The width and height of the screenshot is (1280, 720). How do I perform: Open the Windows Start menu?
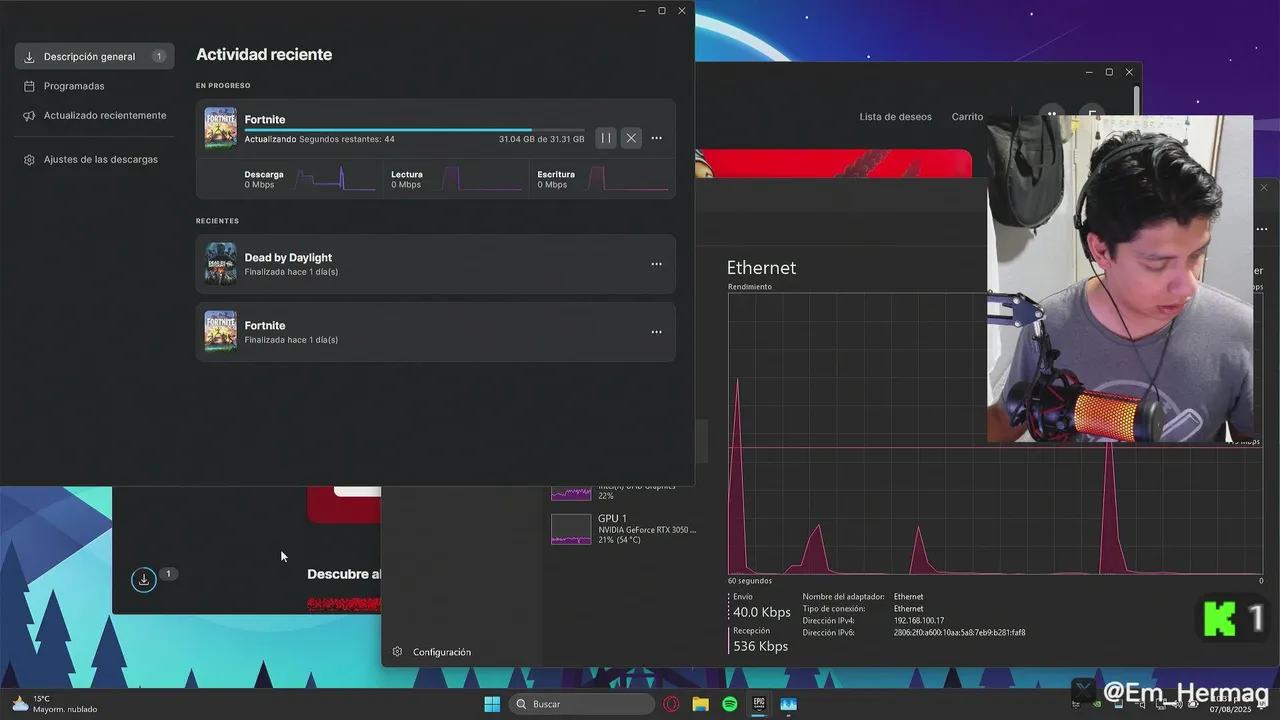492,704
